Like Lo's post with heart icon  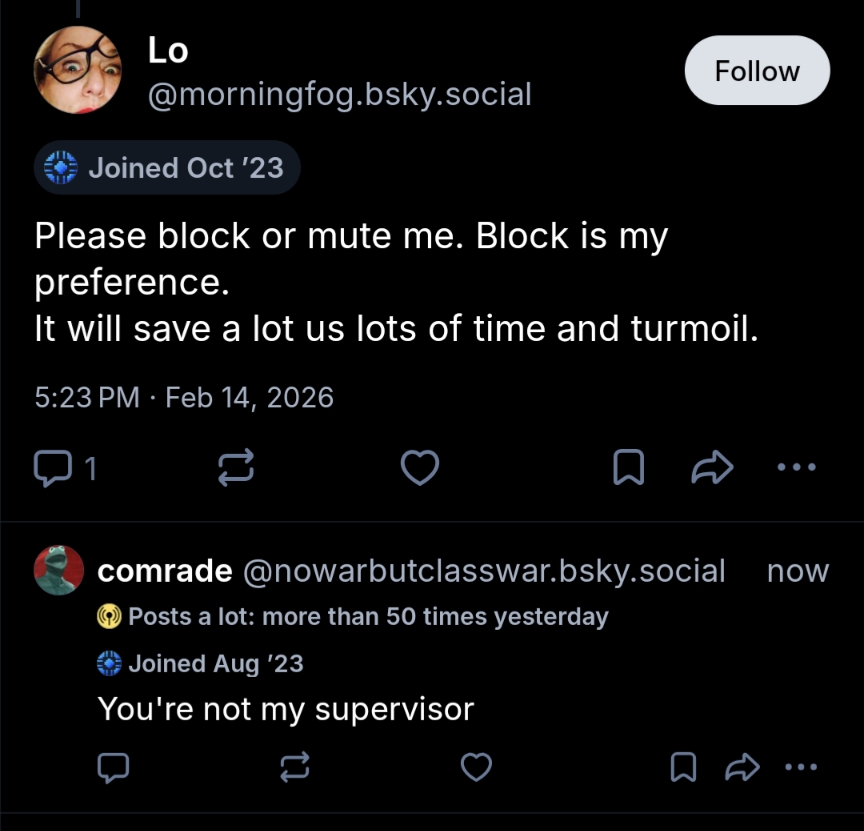coord(420,467)
